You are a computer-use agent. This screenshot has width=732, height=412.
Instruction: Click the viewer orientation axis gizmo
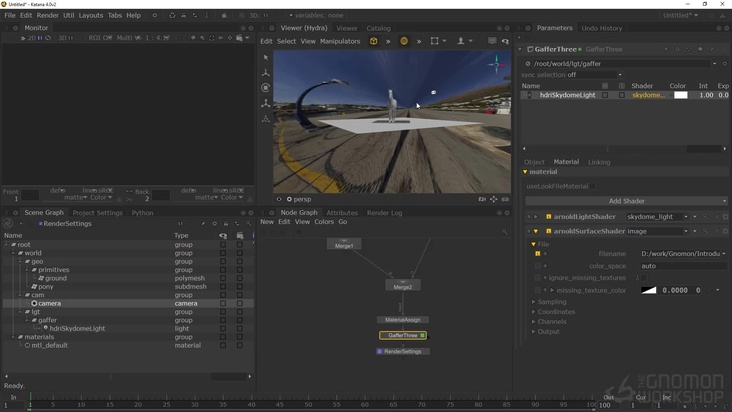(x=496, y=64)
